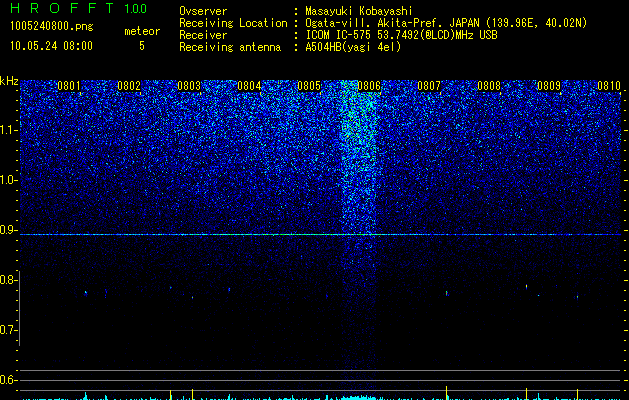
Task: Click the meteor count value 5
Action: click(142, 46)
